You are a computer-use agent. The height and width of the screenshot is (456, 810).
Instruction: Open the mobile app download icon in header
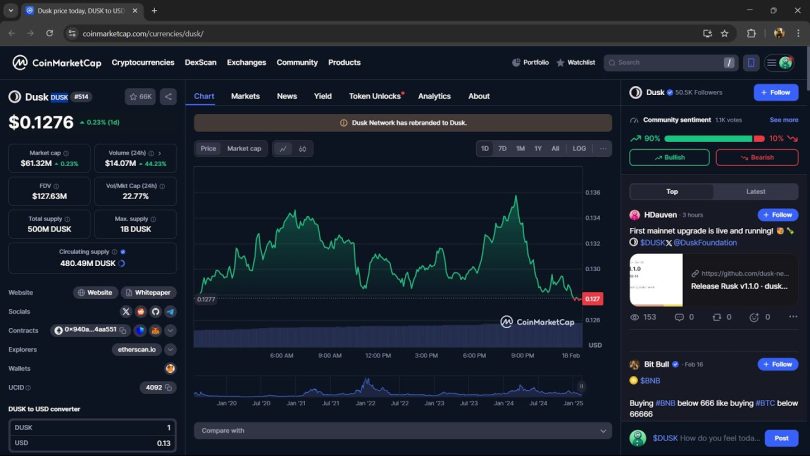[x=751, y=62]
